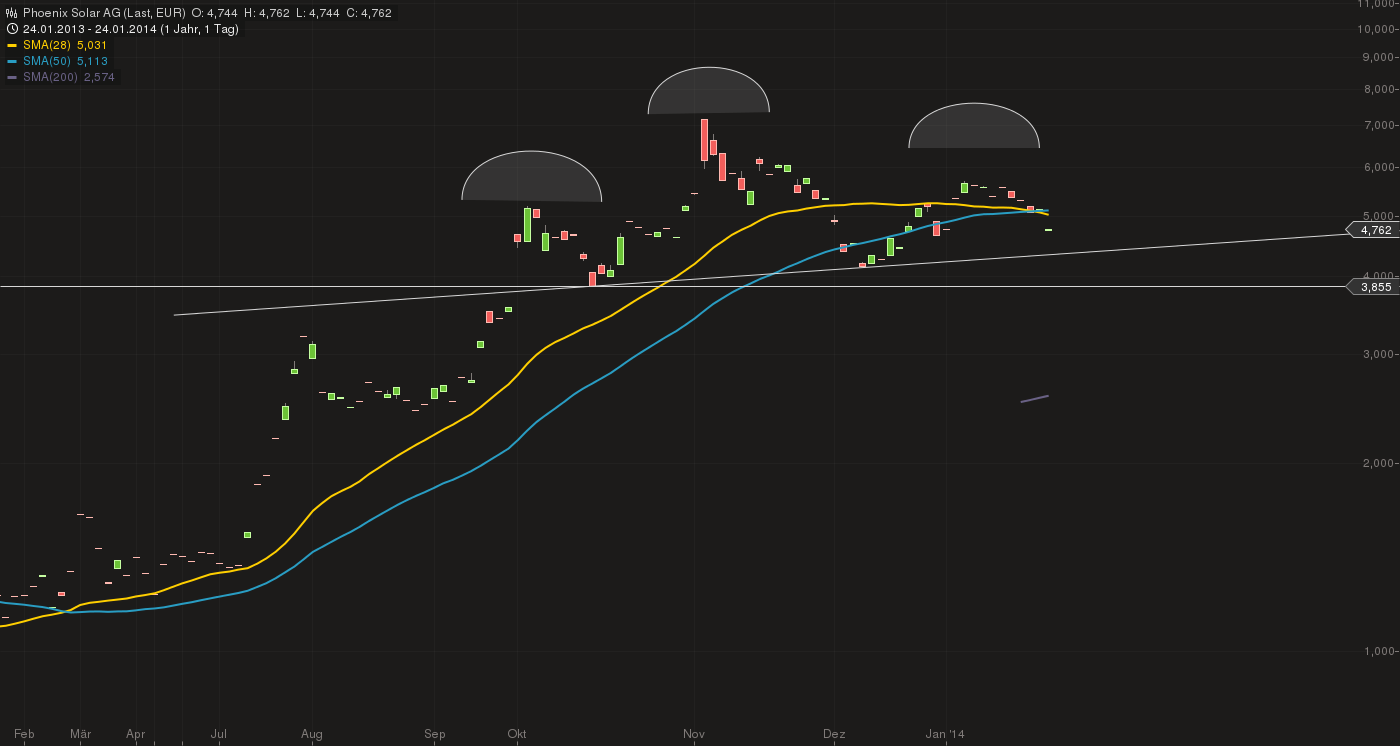Click the Dez label on the time axis
This screenshot has width=1400, height=746.
(x=834, y=734)
